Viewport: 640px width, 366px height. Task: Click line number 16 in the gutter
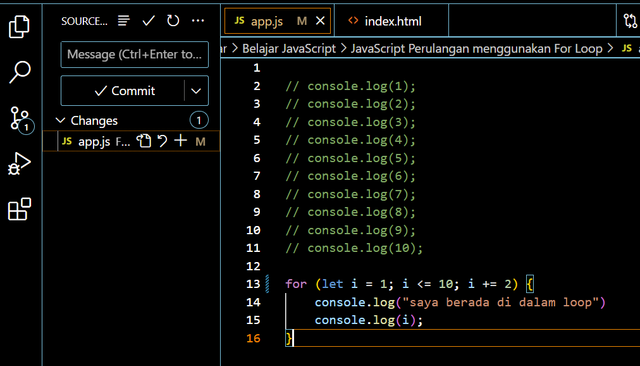point(253,338)
